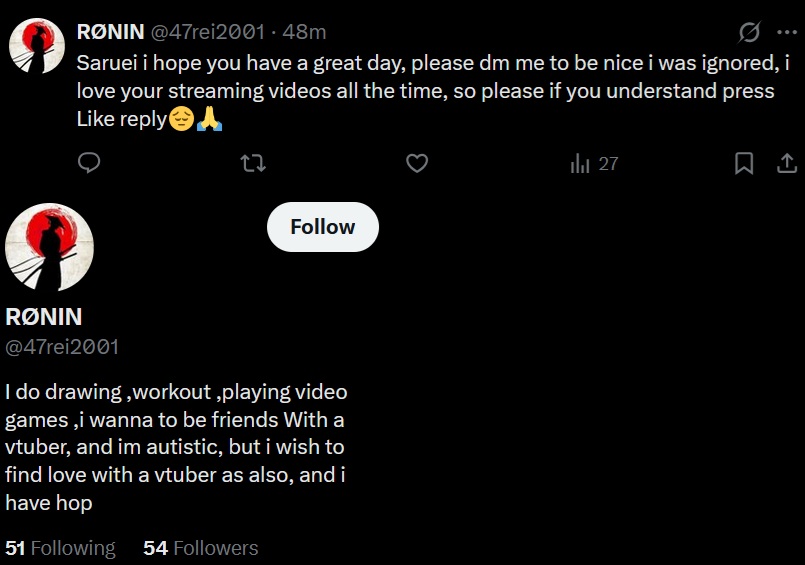Like the tweet with the heart icon
Viewport: 805px width, 565px height.
(417, 163)
